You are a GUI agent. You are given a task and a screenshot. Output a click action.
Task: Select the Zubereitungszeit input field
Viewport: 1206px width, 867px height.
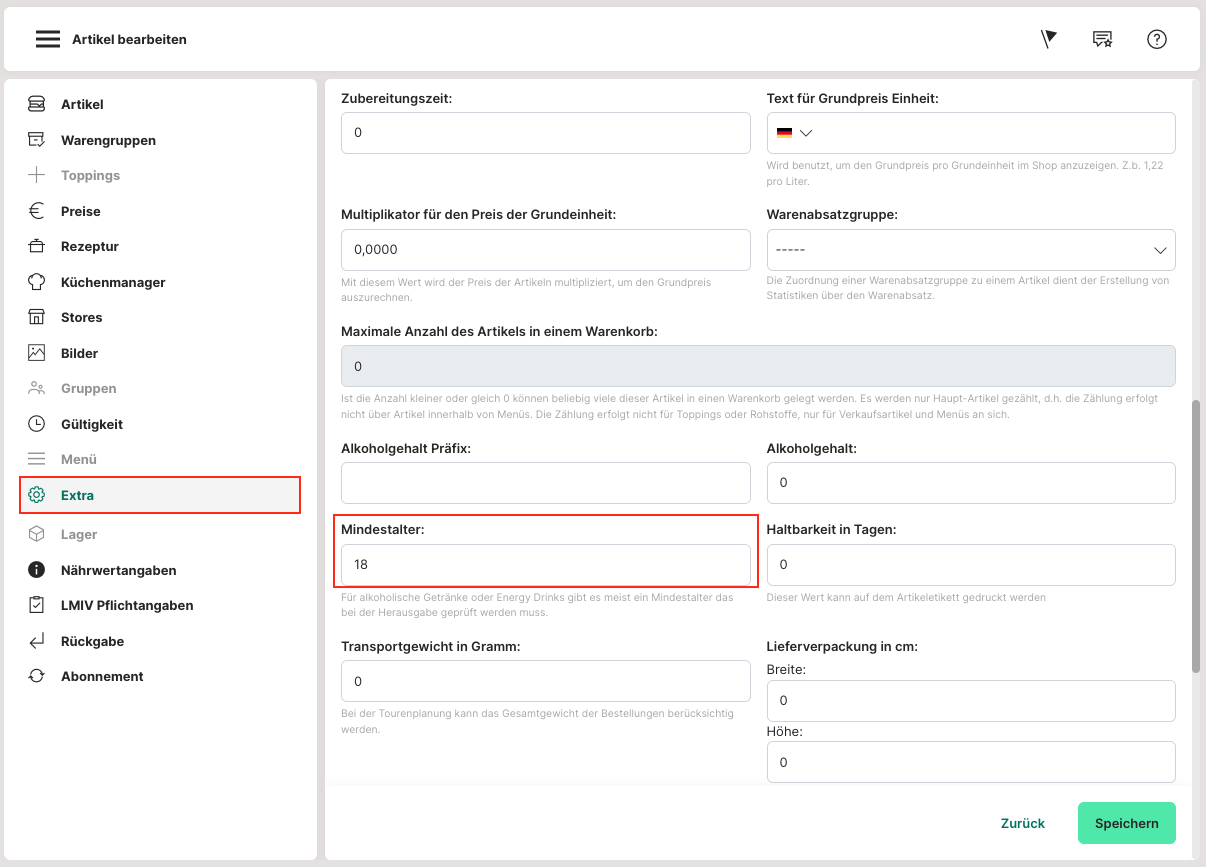coord(545,133)
